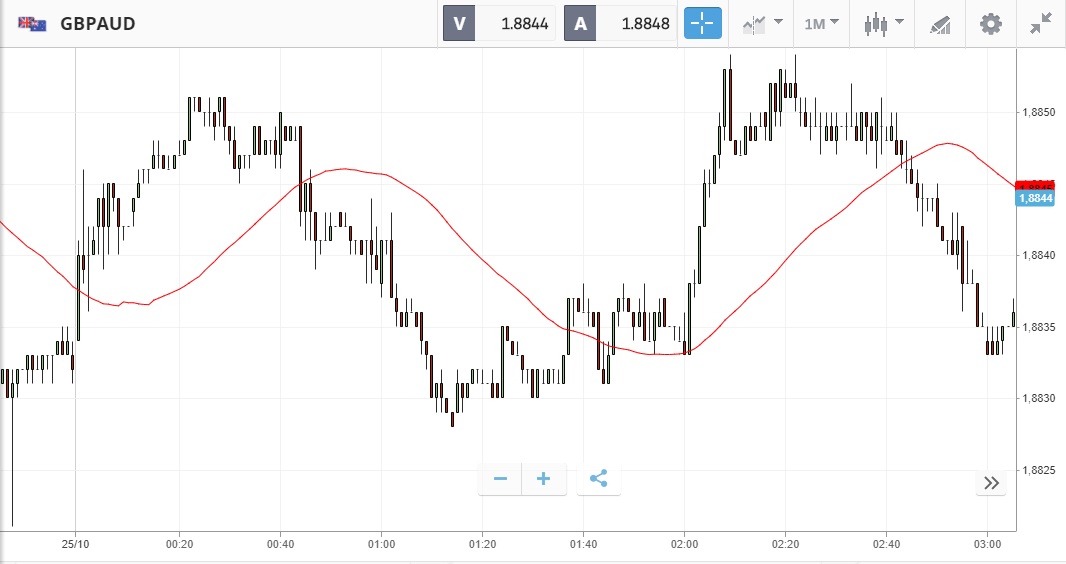Click the 1,8850 price axis label

1036,113
